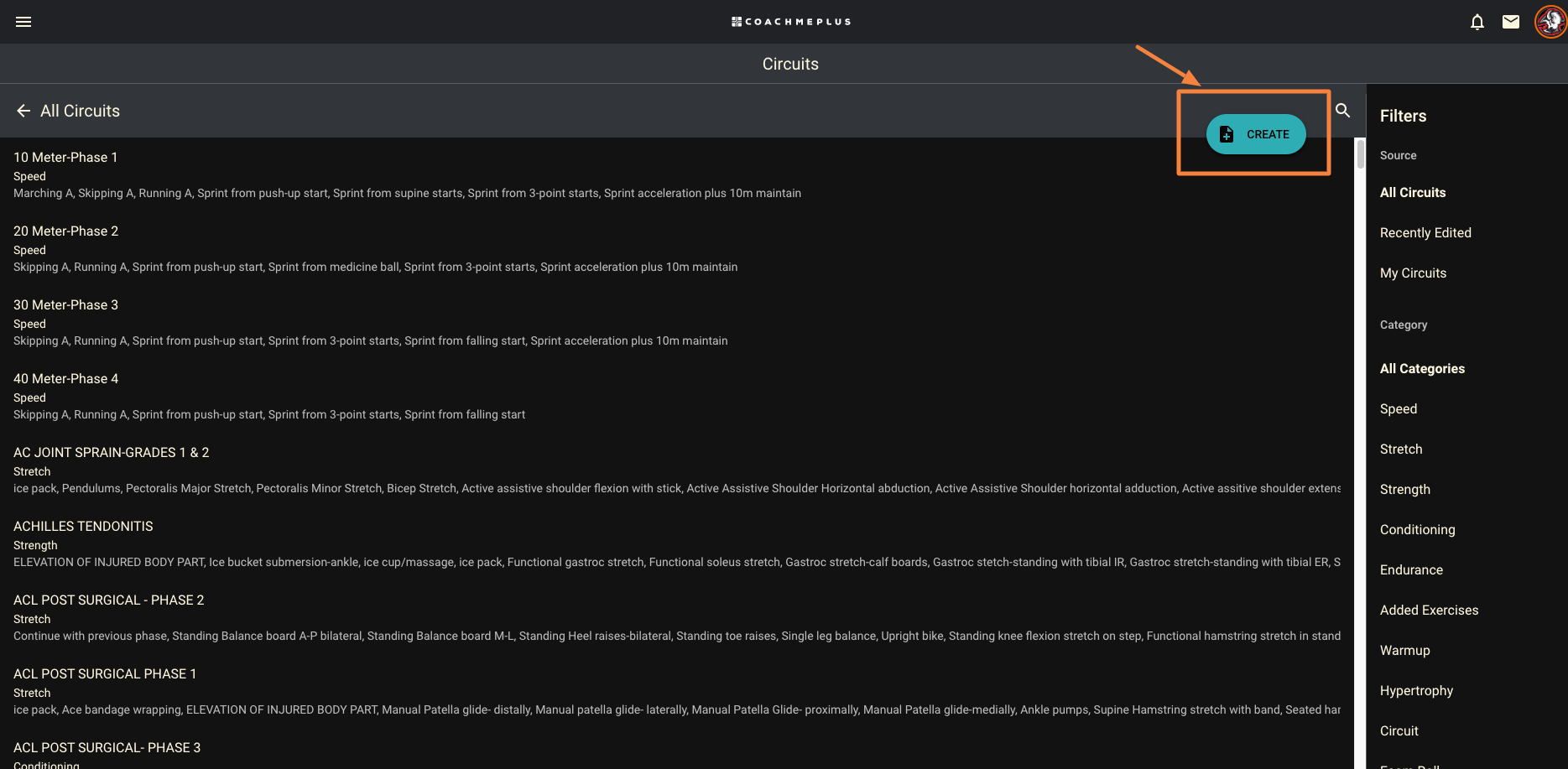Open the ACHILLES TENDONITIS circuit
1568x769 pixels.
point(677,543)
